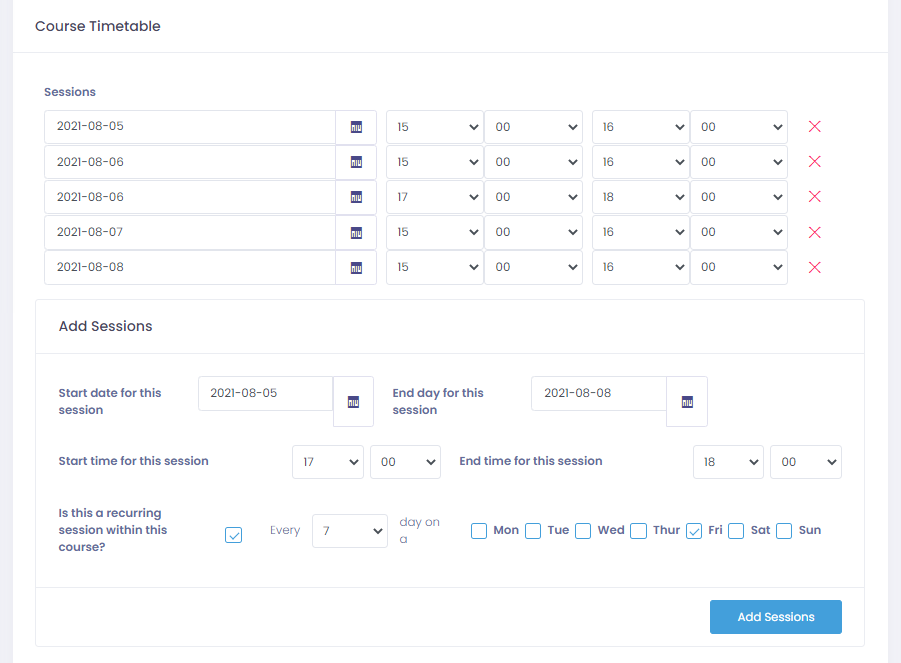This screenshot has height=663, width=901.
Task: Open calendar for 'Start date for this session'
Action: [353, 401]
